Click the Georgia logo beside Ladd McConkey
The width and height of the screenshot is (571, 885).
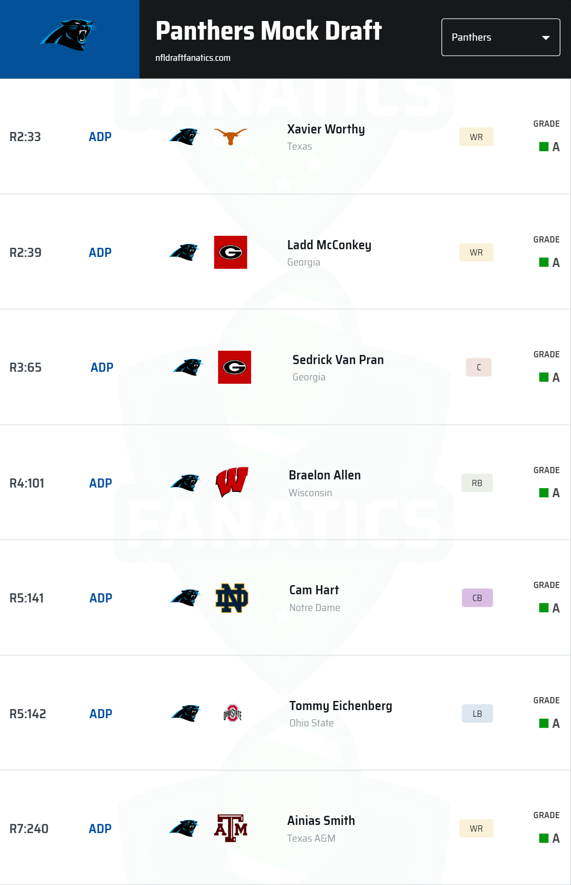point(230,252)
